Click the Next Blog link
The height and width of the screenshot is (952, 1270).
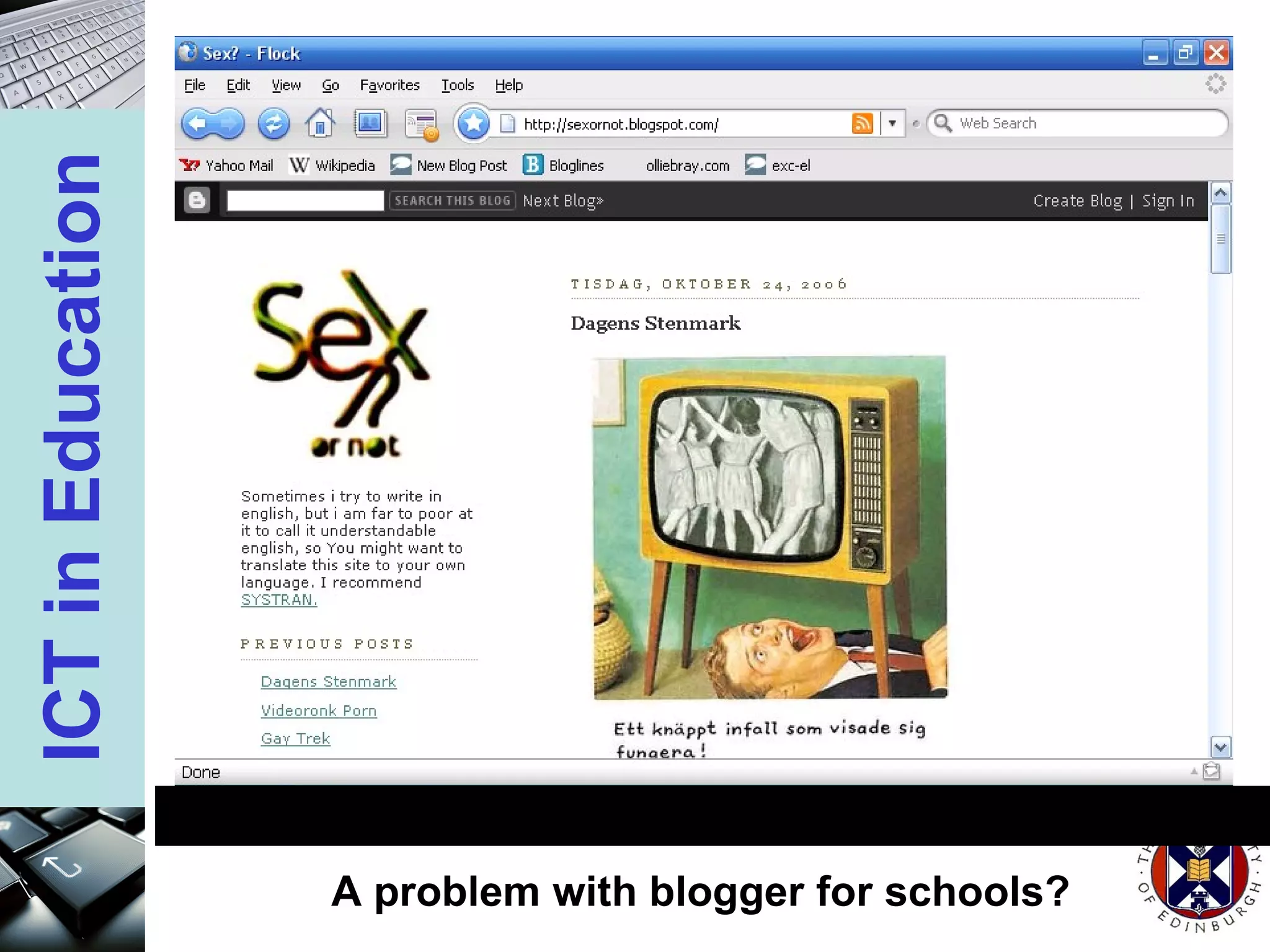563,201
